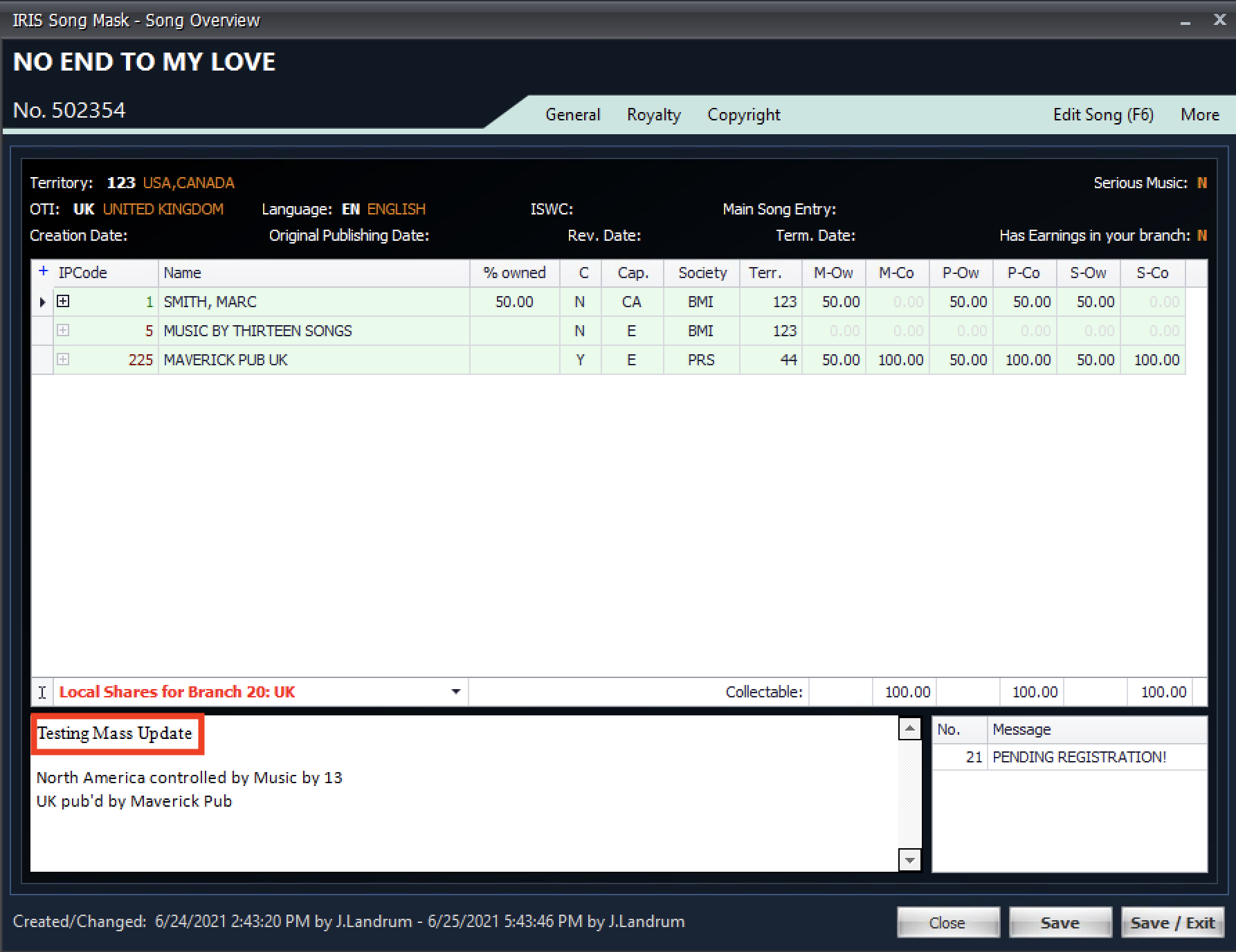The height and width of the screenshot is (952, 1236).
Task: Expand the MUSIC BY THIRTEEN SONGS row
Action: (63, 331)
